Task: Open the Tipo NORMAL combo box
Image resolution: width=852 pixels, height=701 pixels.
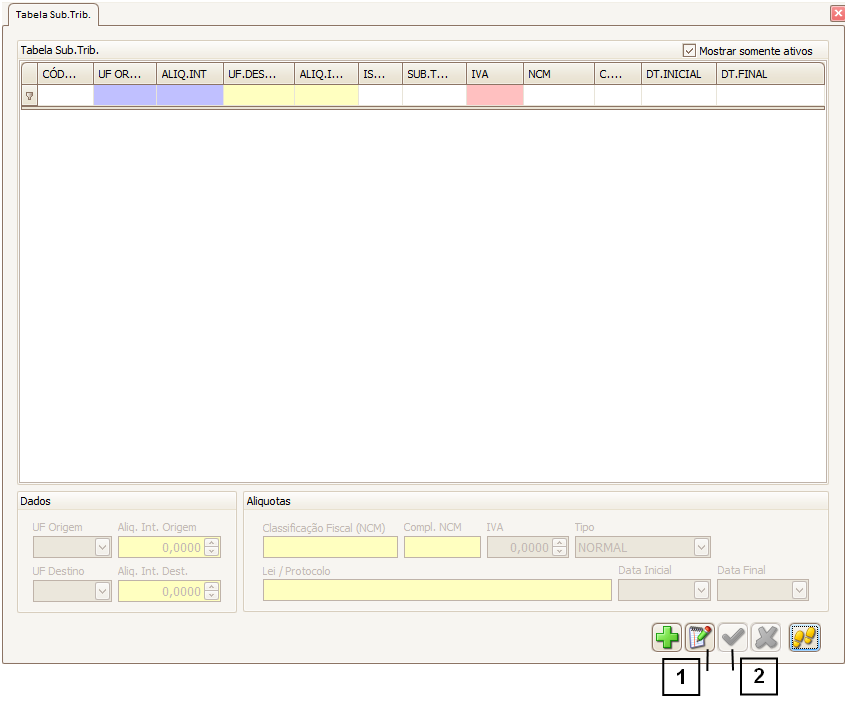Action: point(701,547)
